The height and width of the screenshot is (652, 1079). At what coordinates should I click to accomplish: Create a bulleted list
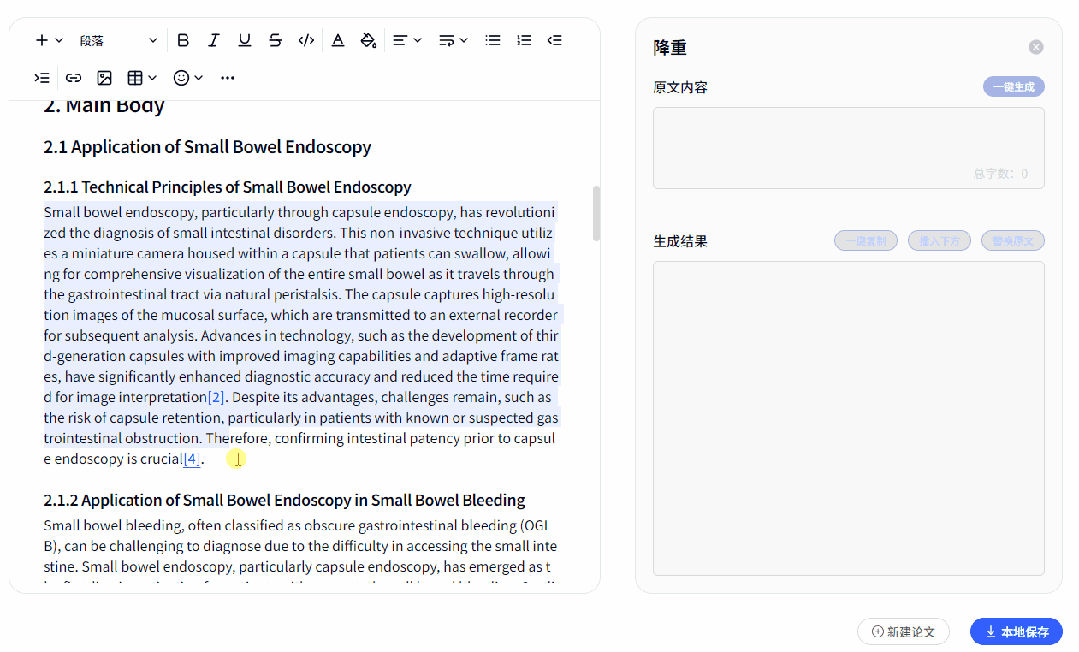tap(493, 40)
